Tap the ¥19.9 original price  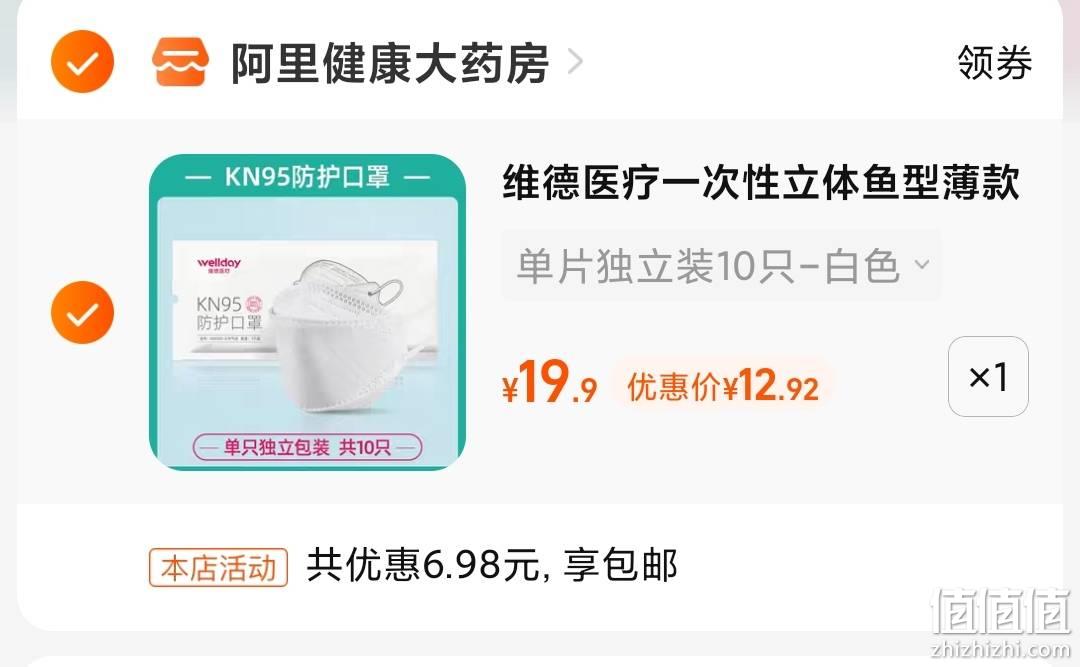[549, 382]
